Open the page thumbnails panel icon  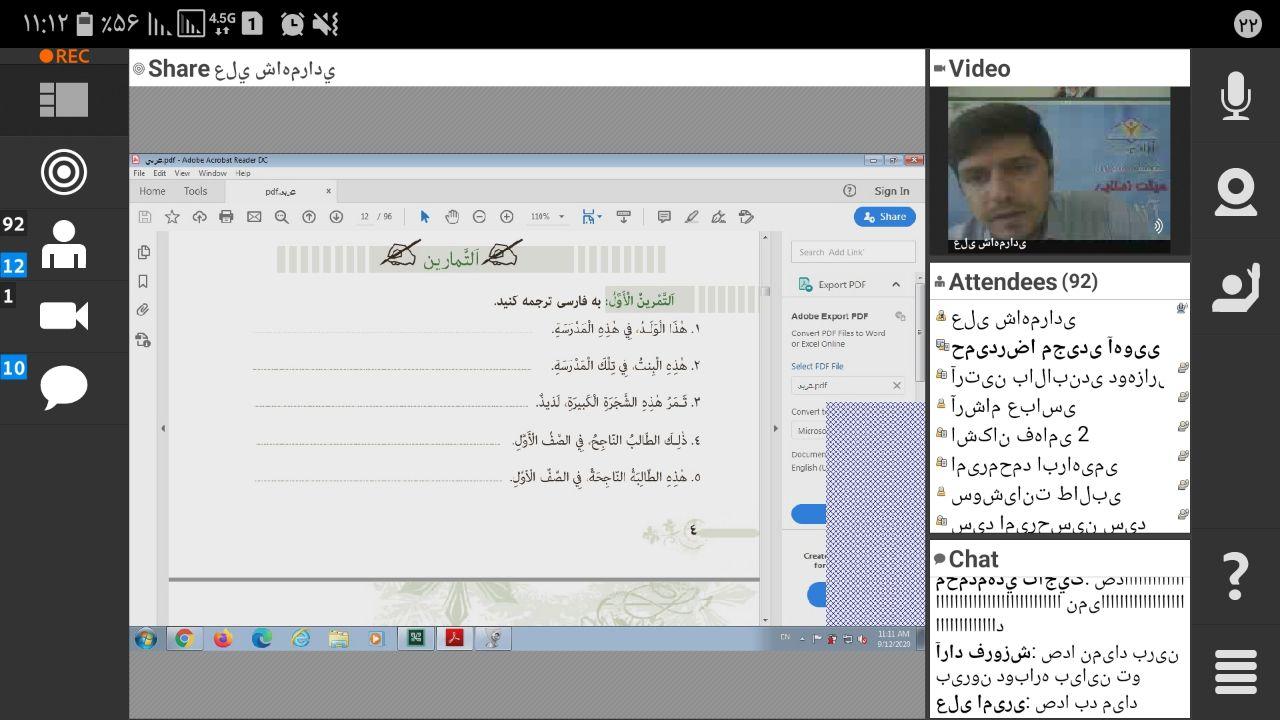tap(144, 253)
